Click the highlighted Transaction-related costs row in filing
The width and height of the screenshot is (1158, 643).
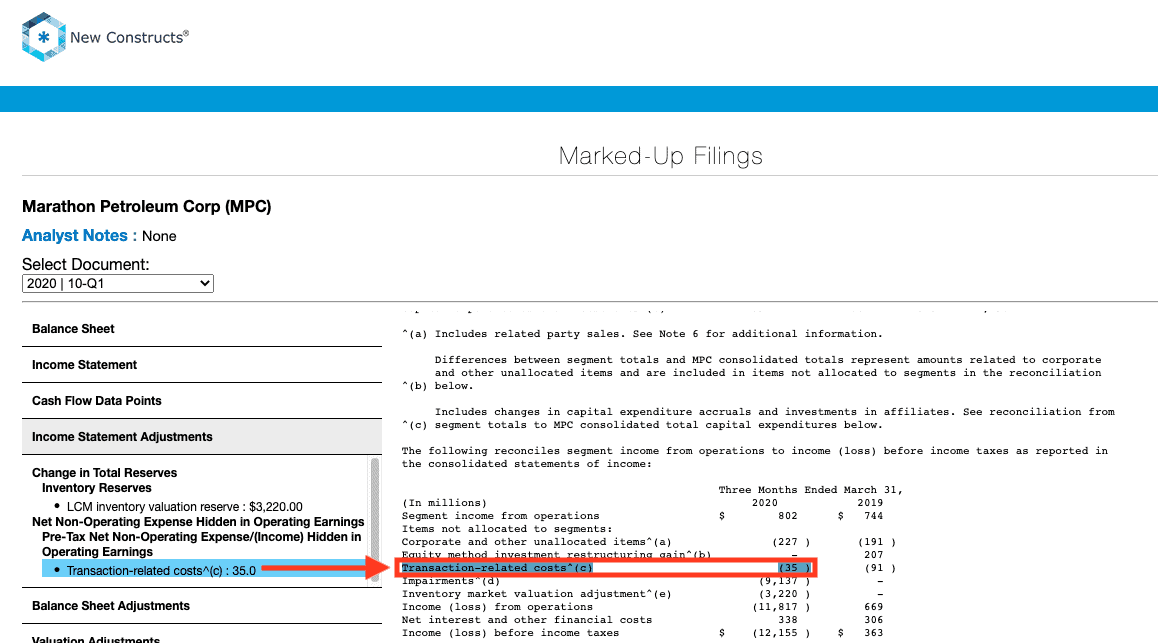pyautogui.click(x=606, y=568)
